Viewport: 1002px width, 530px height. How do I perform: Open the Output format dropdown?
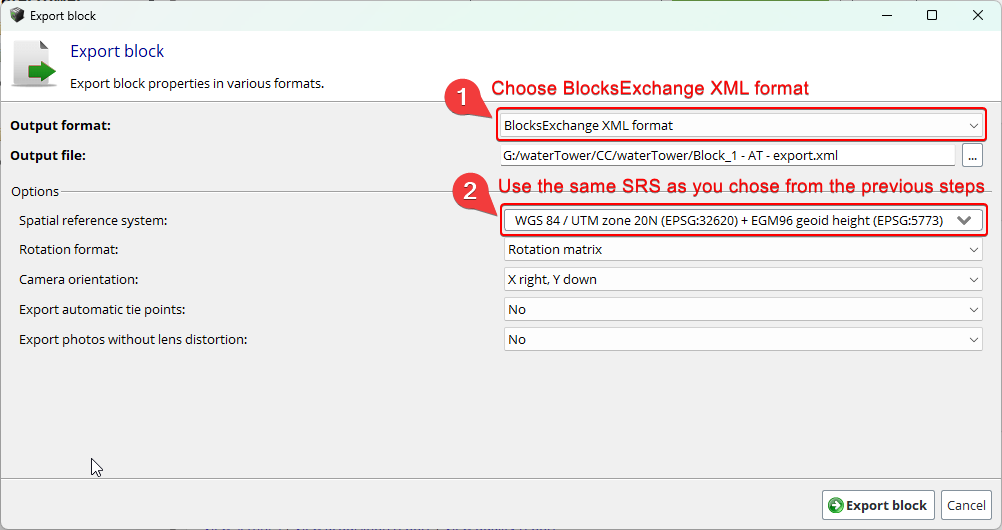pos(741,125)
